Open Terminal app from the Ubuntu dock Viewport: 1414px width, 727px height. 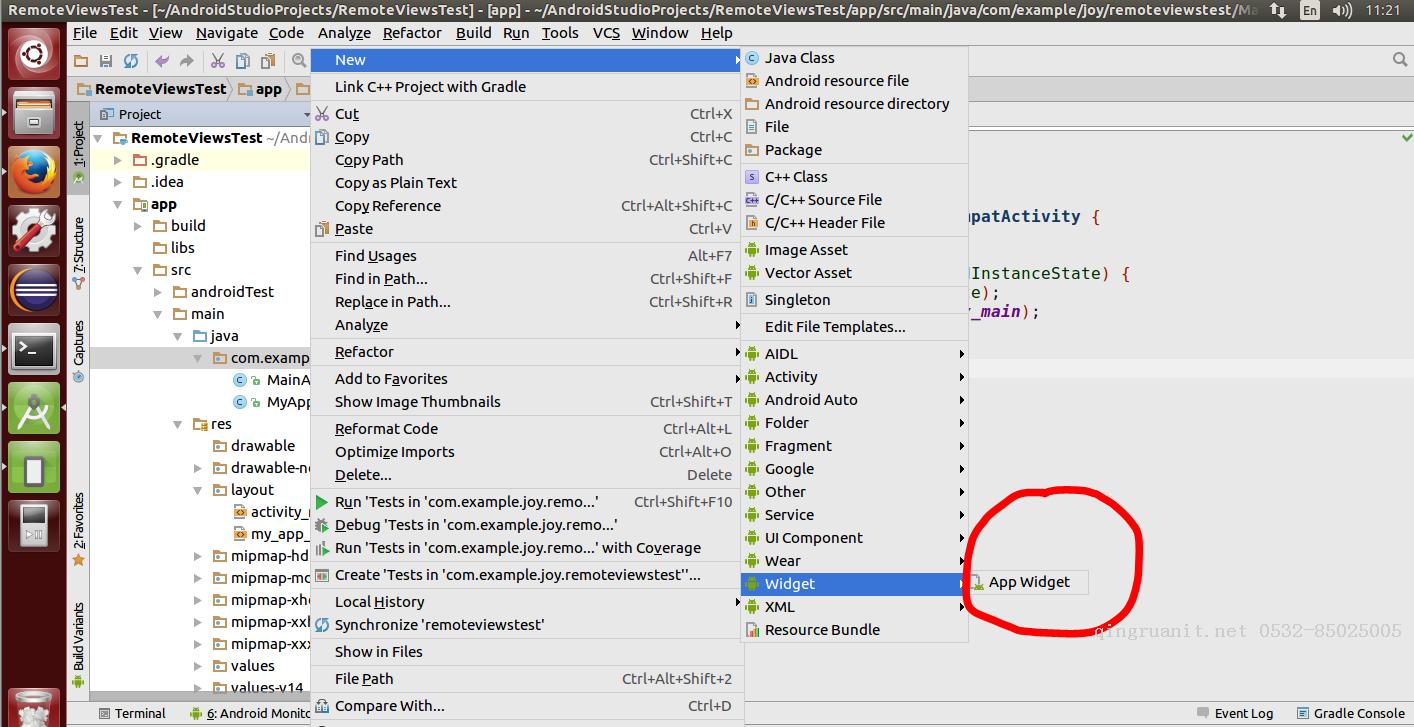[34, 350]
